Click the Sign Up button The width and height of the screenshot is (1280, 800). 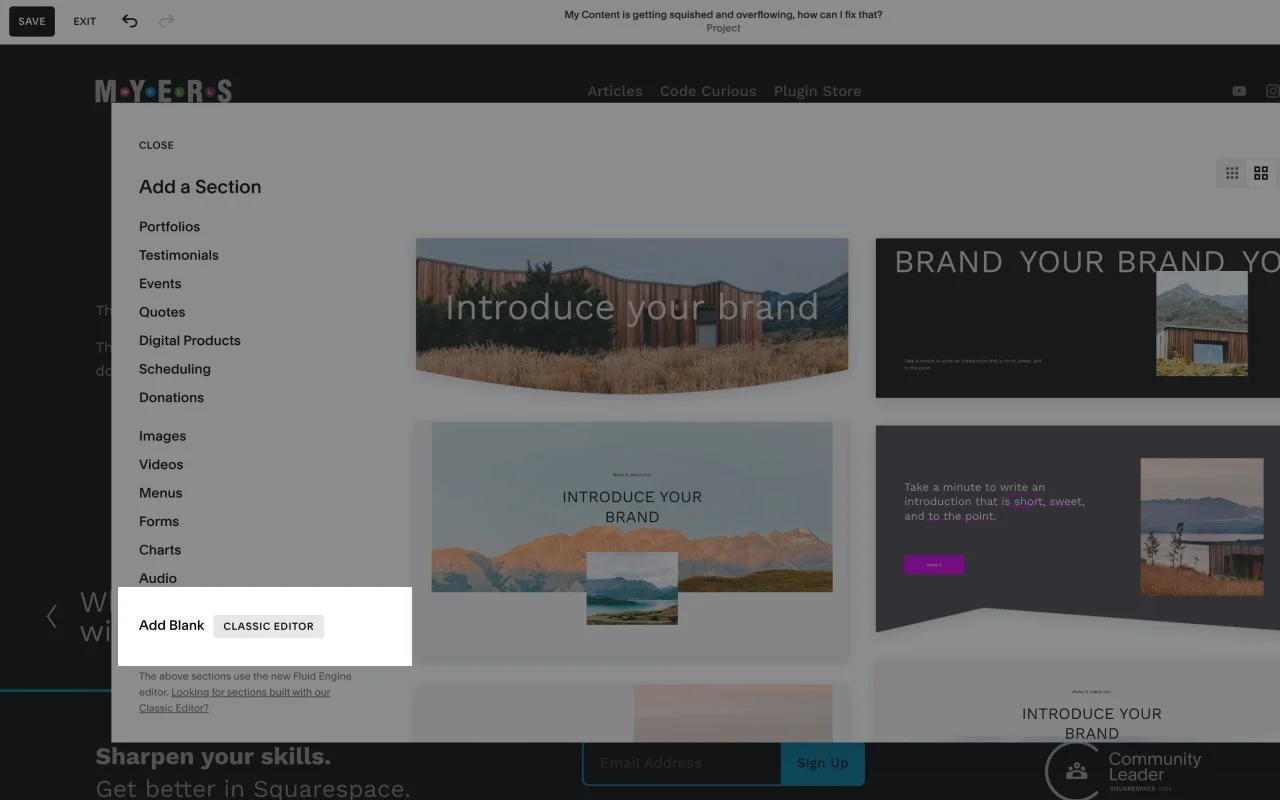pos(822,763)
